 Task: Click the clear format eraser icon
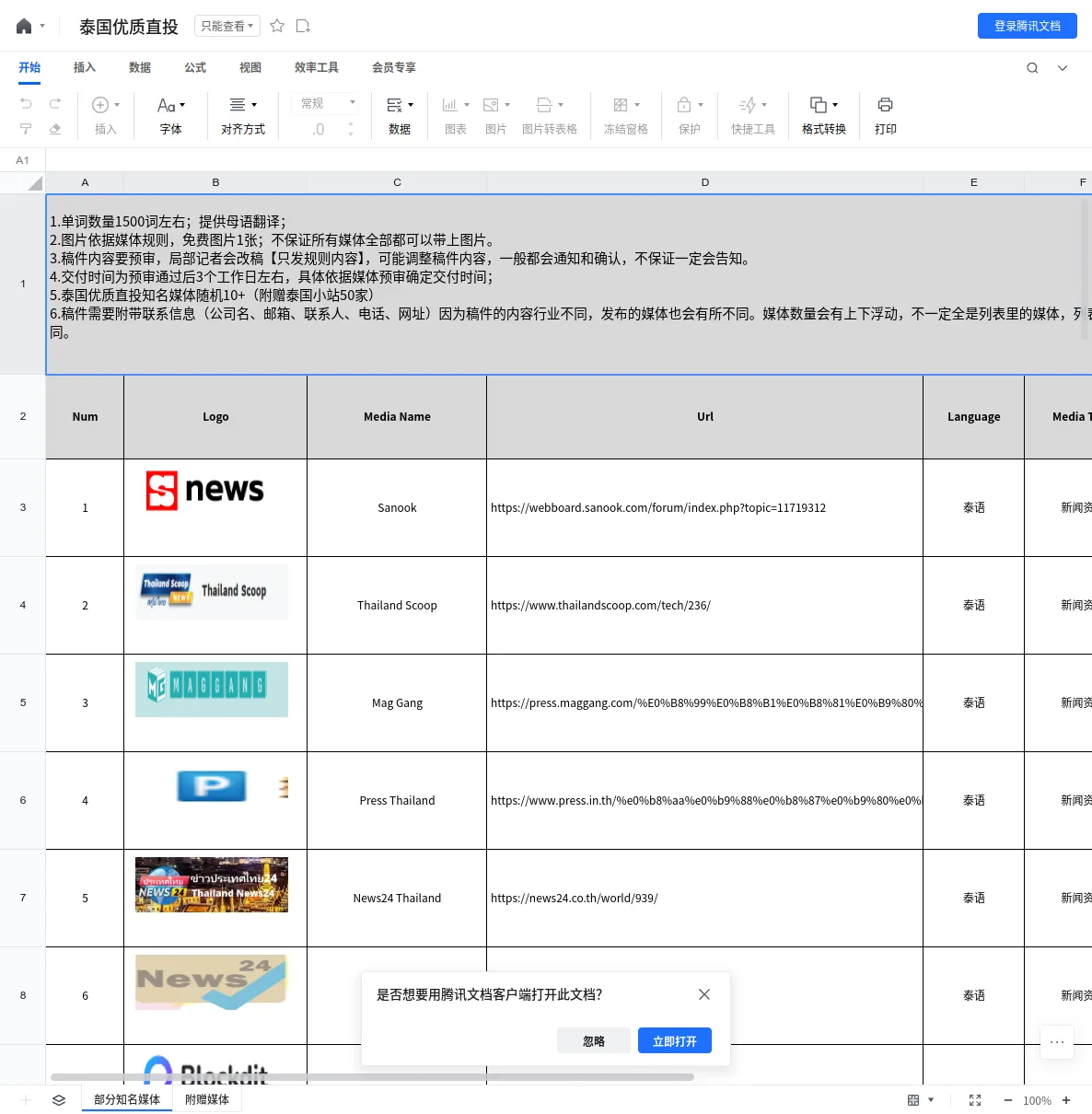55,129
